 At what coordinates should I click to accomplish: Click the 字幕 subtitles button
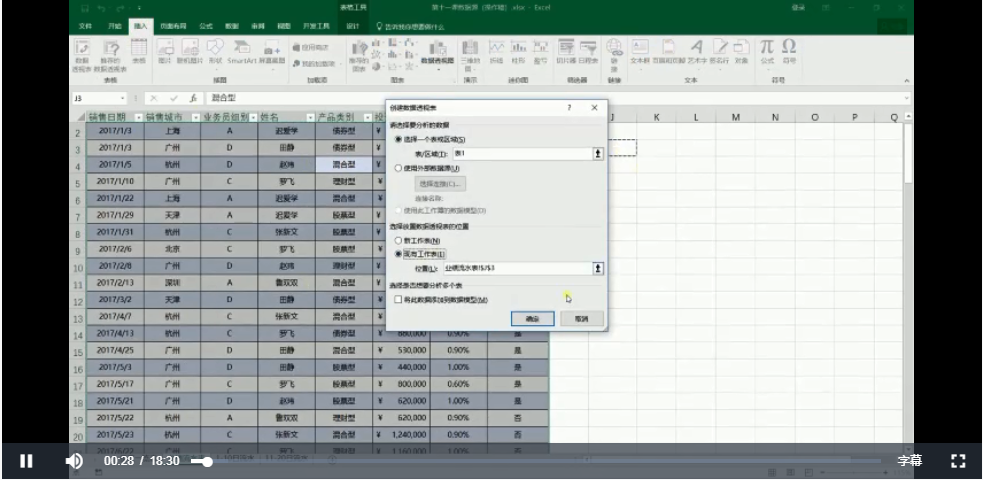pyautogui.click(x=909, y=461)
